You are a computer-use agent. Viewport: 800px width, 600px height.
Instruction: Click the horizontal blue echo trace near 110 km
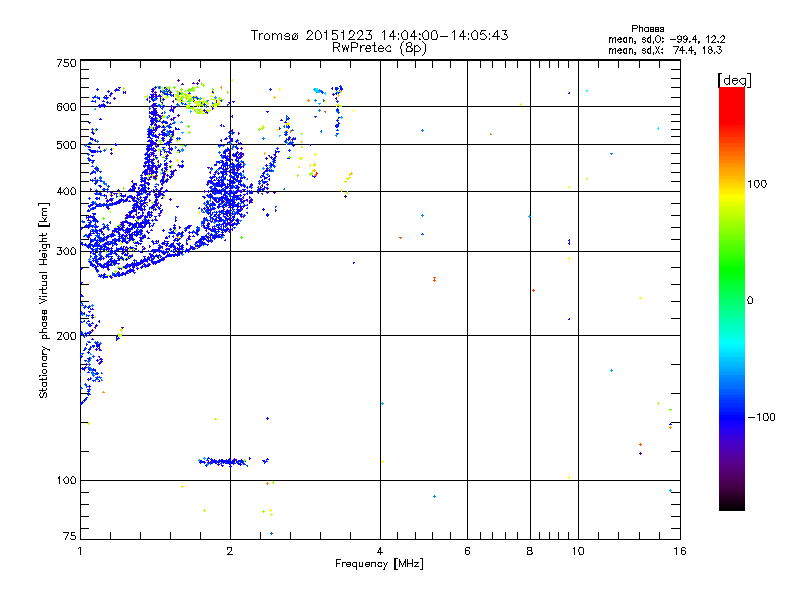pyautogui.click(x=224, y=462)
